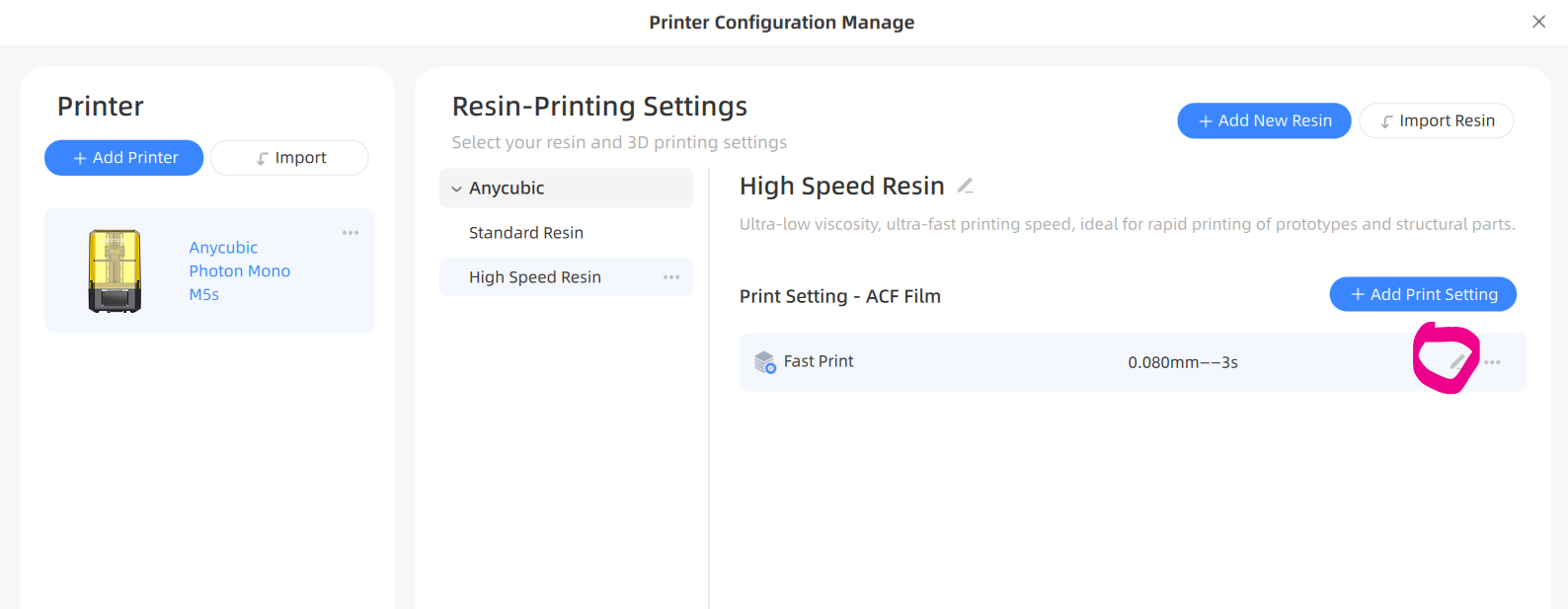Select High Speed Resin in the list
This screenshot has width=1568, height=609.
[x=566, y=277]
